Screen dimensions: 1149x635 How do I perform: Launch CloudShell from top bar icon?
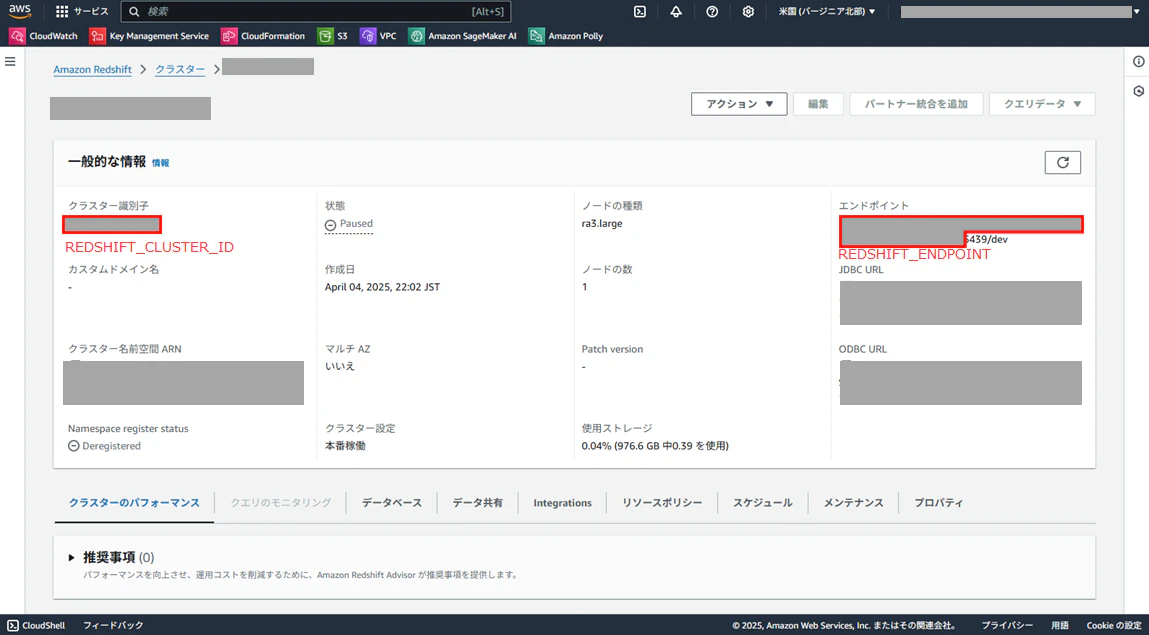tap(640, 12)
